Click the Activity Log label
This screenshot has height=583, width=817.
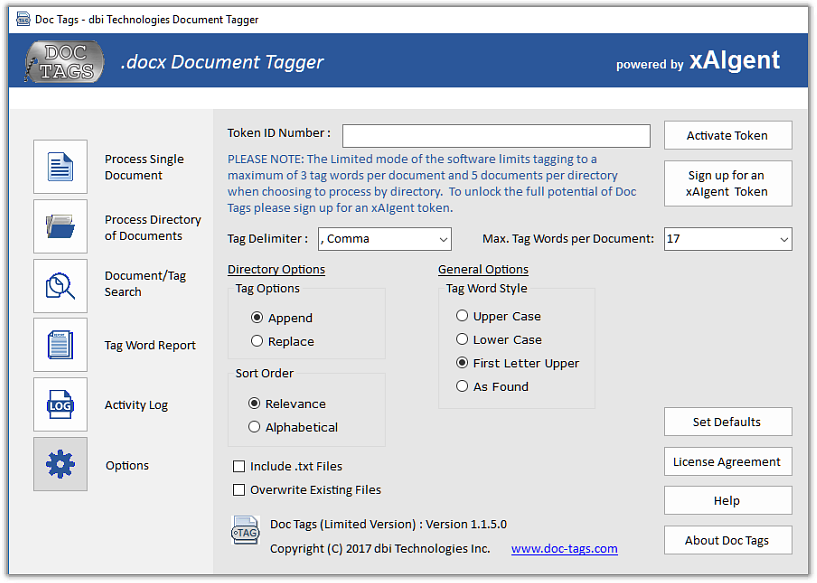(136, 405)
